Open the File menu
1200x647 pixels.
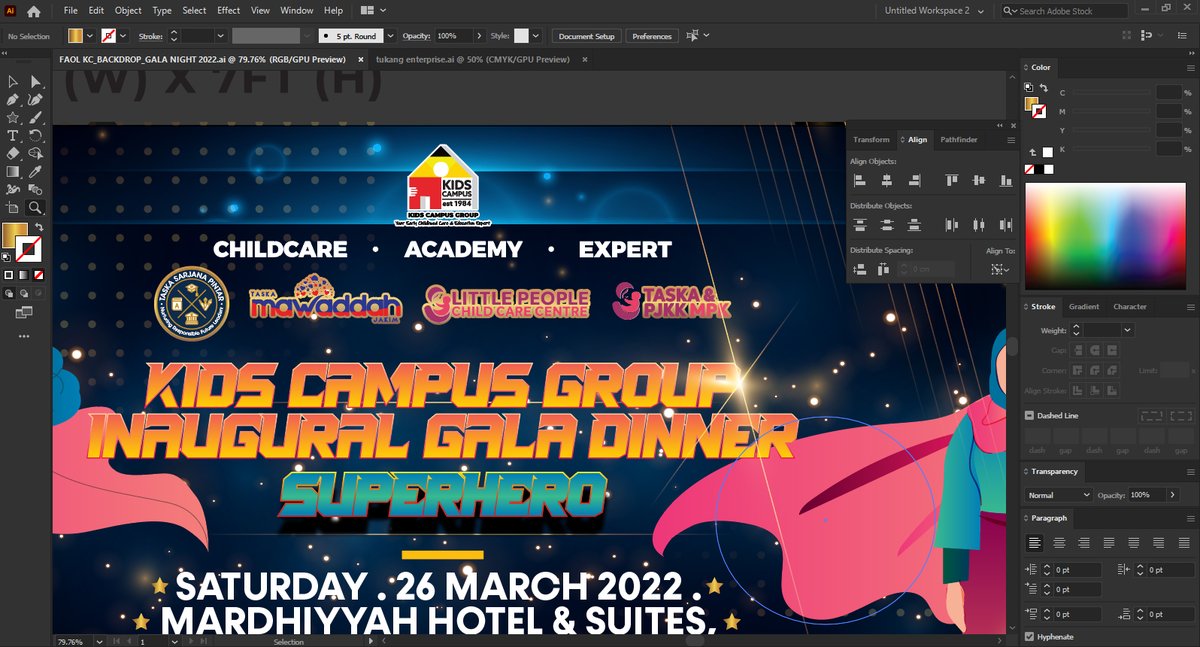click(70, 11)
